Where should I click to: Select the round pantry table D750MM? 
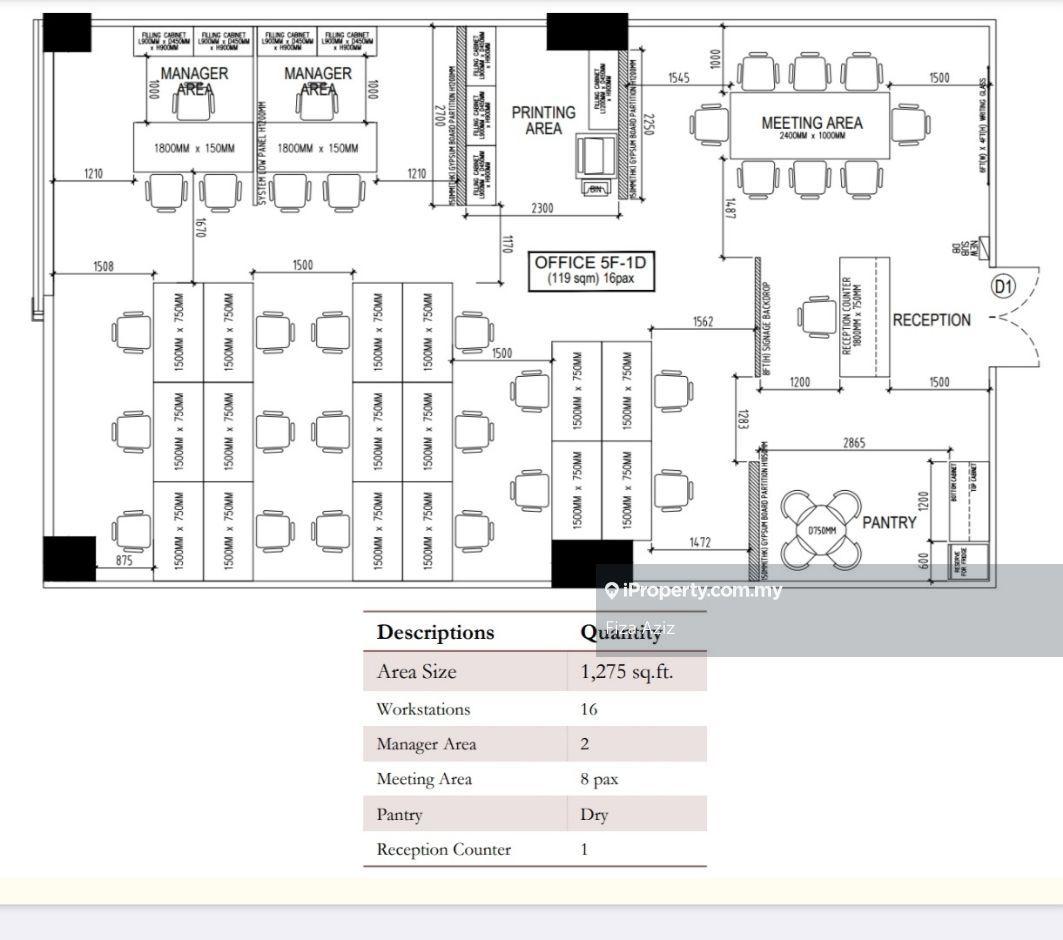820,529
